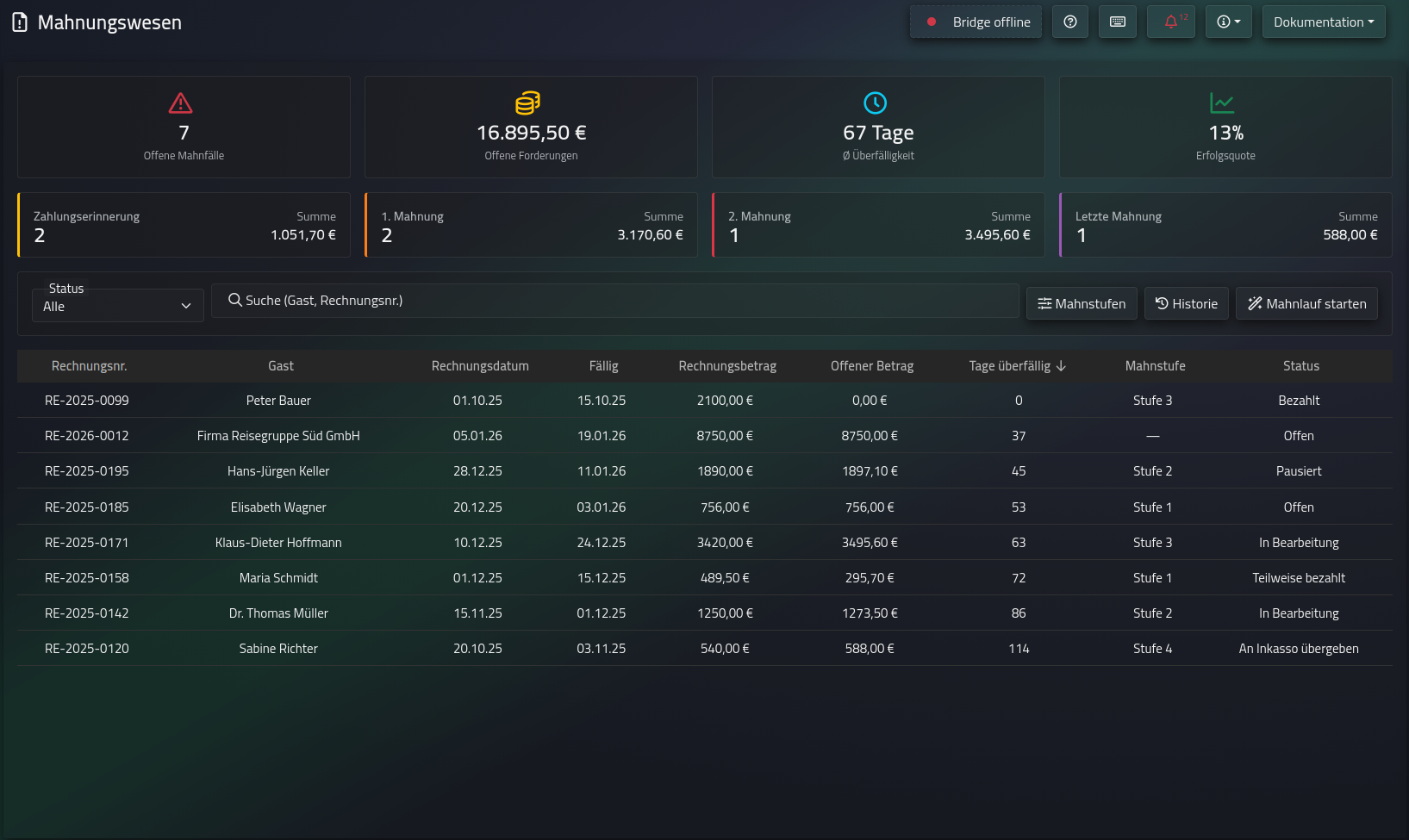The height and width of the screenshot is (840, 1409).
Task: Click Dr. Thomas Müller guest name
Action: pos(278,613)
